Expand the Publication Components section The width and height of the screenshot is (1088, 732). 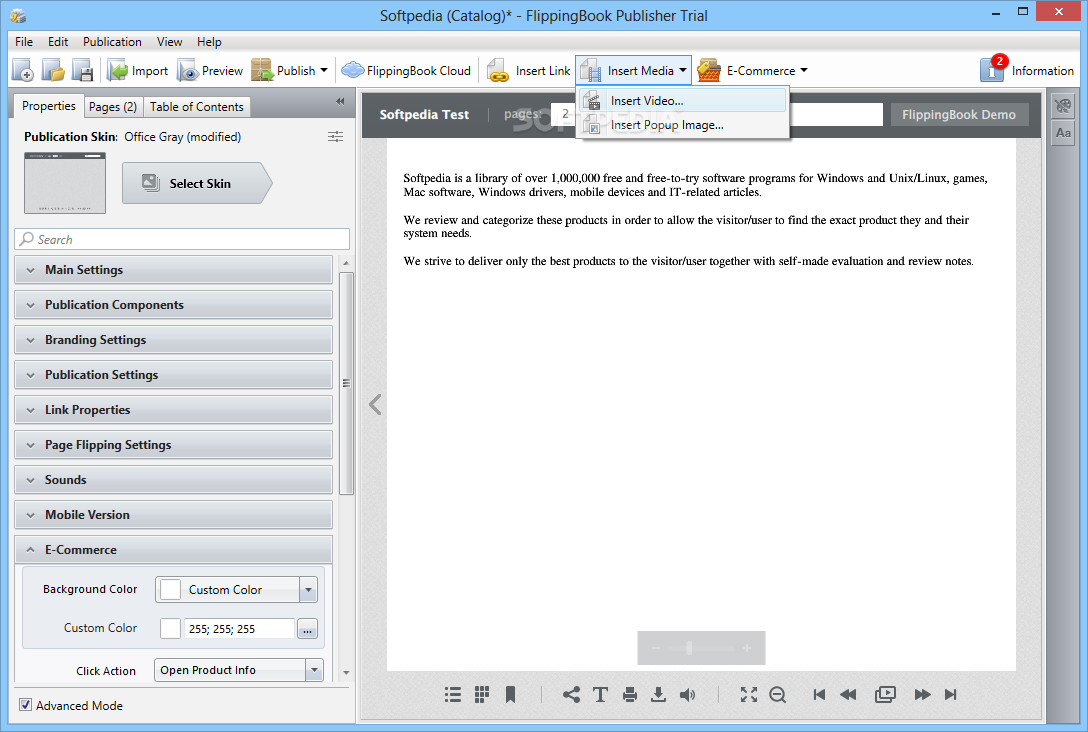coord(173,305)
